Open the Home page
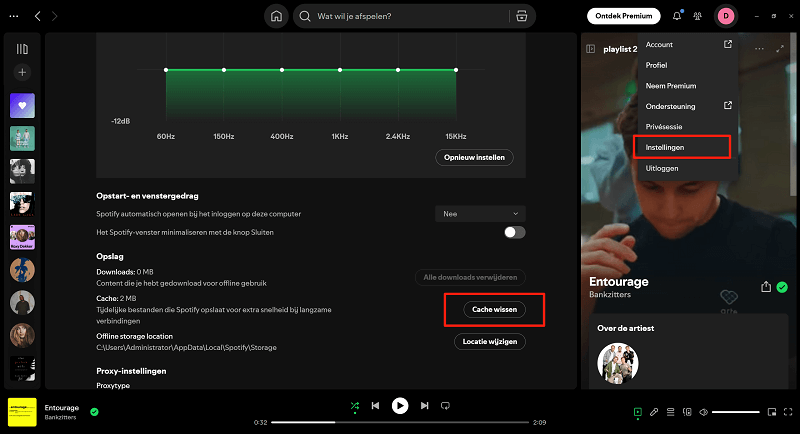 276,16
